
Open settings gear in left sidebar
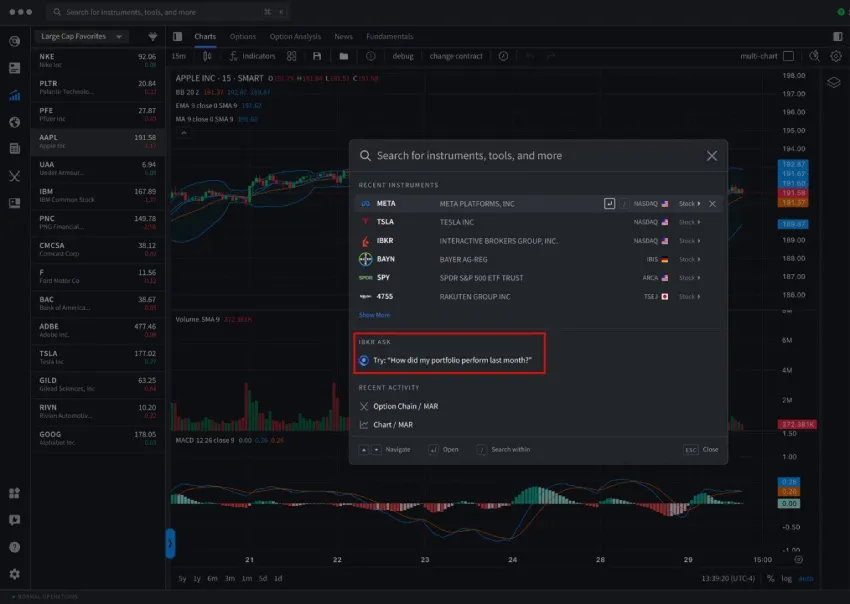point(15,574)
